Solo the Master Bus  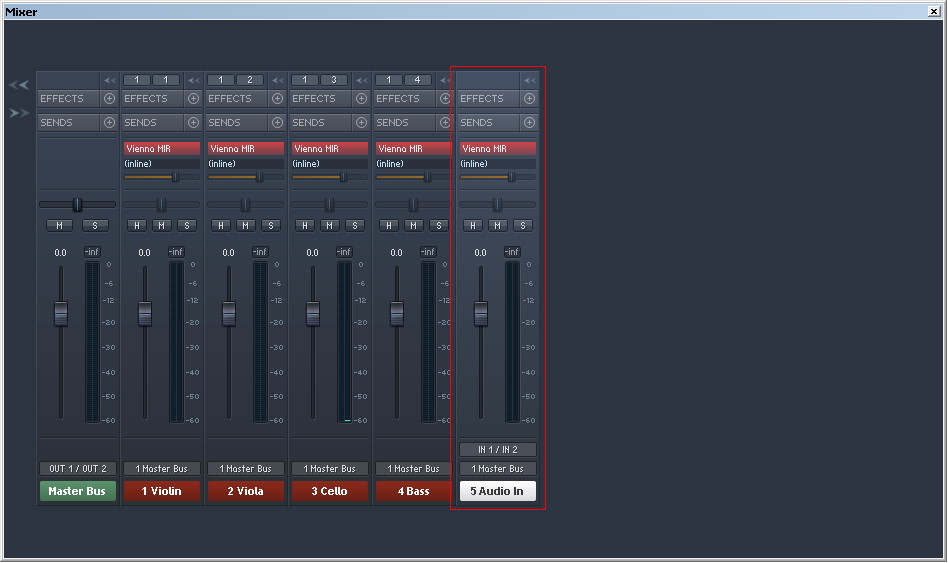[x=95, y=226]
